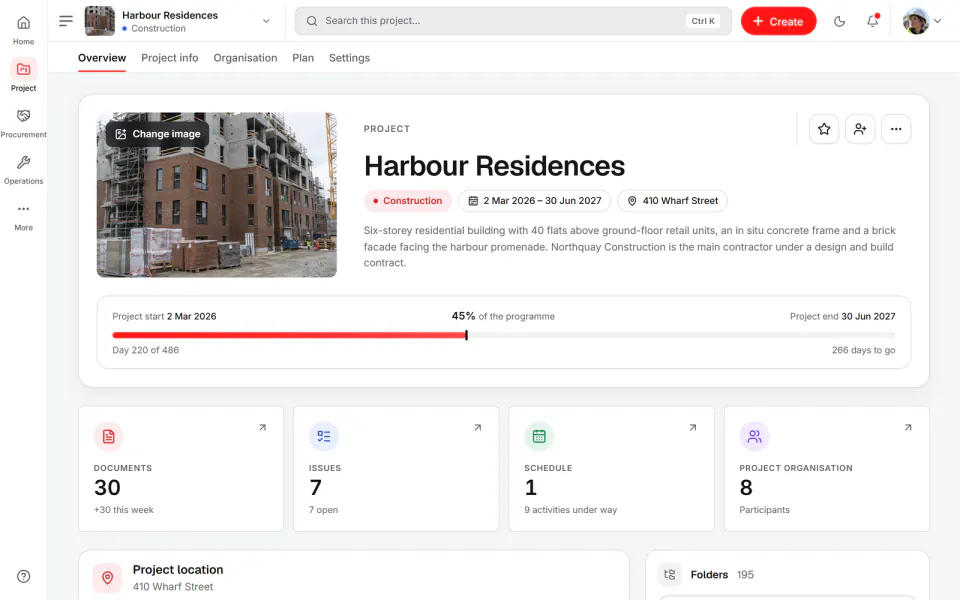Click the Folders tree icon

click(670, 574)
